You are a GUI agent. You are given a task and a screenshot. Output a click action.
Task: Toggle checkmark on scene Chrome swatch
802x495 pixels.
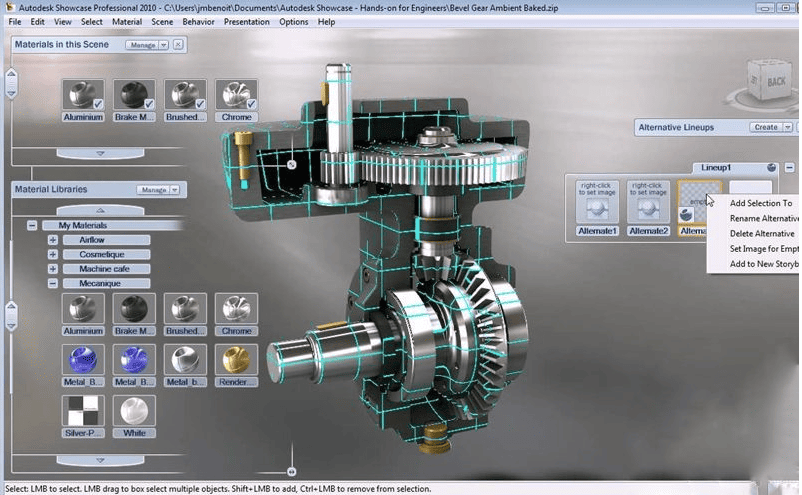251,104
